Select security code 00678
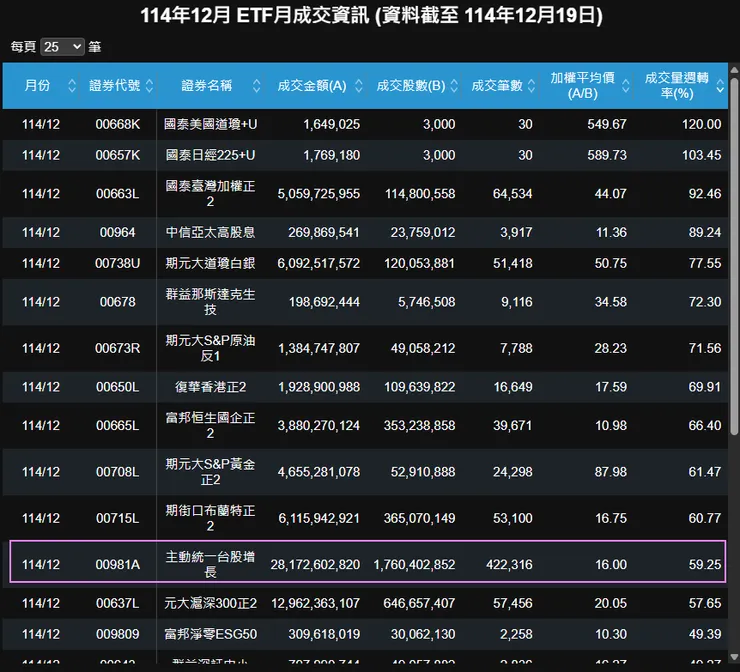Viewport: 740px width, 672px height. 118,302
